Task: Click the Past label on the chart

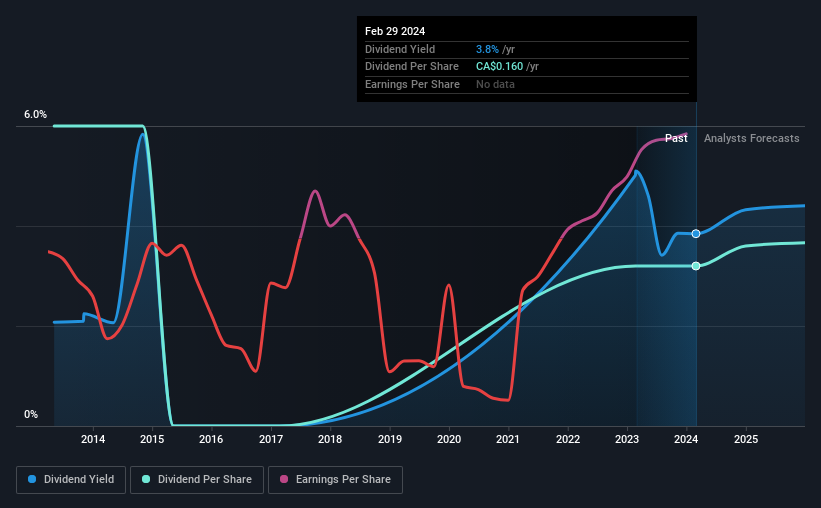Action: [x=676, y=138]
